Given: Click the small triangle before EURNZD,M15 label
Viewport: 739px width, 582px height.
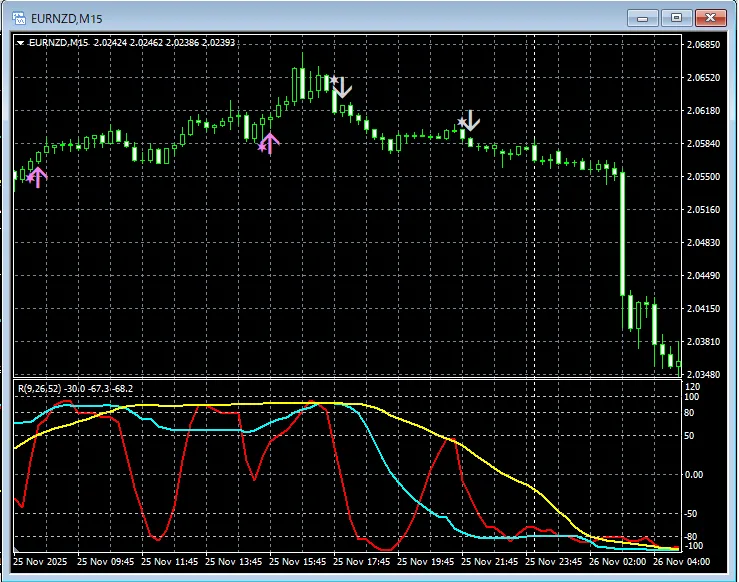Looking at the screenshot, I should click(x=20, y=43).
